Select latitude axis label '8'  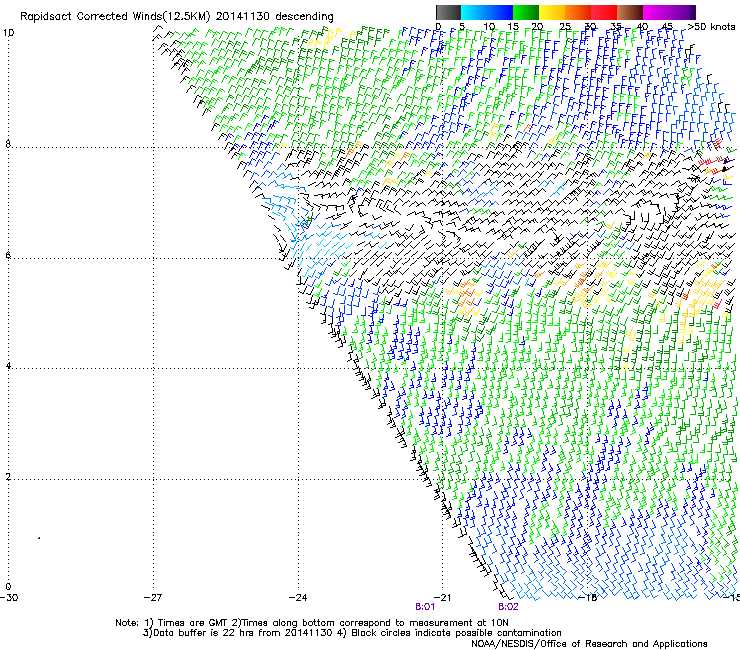8,144
